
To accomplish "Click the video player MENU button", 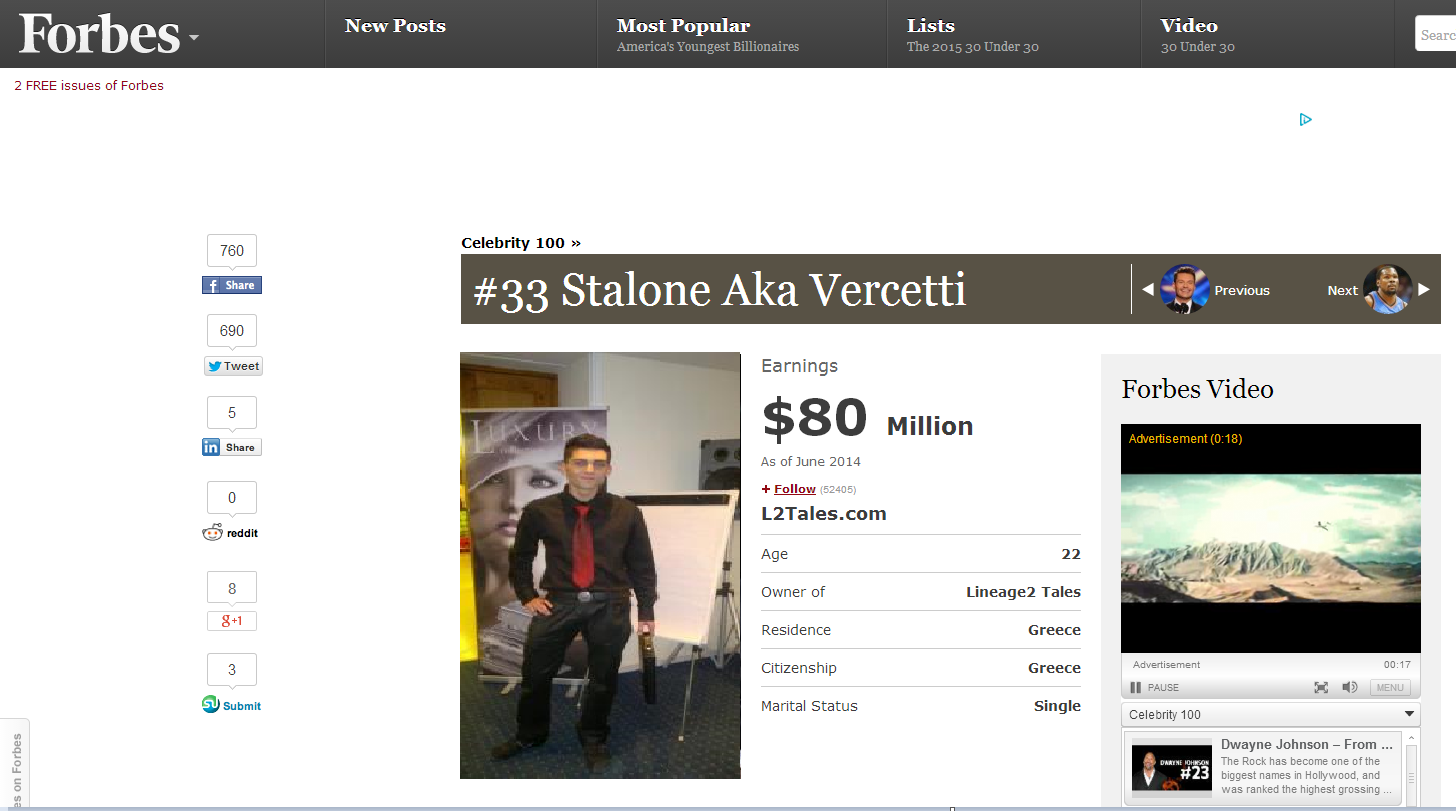I will click(1390, 687).
